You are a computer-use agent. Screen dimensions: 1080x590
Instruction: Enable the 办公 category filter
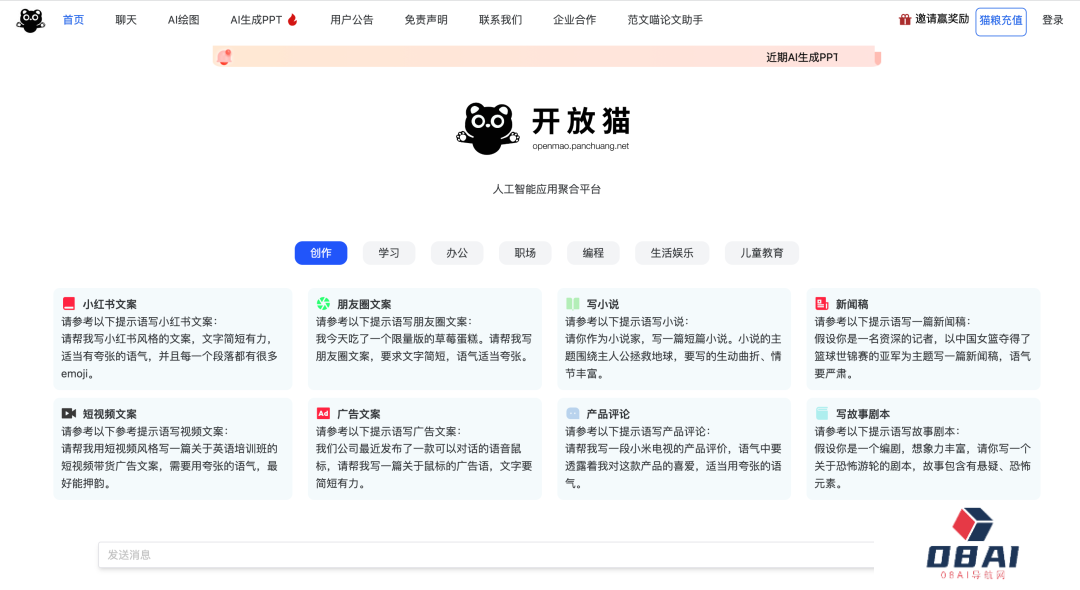[457, 253]
